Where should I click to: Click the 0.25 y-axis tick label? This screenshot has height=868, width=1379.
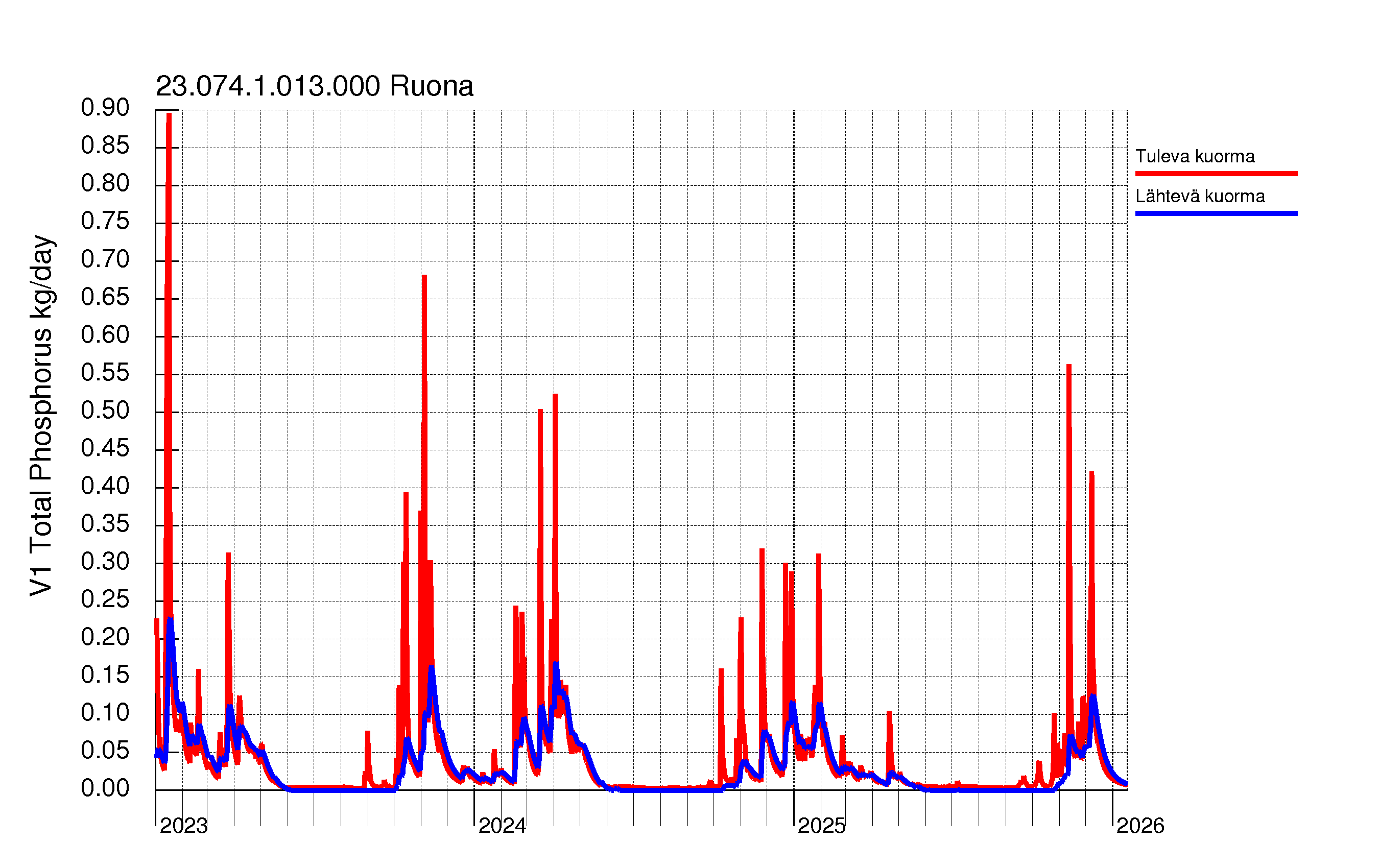105,599
